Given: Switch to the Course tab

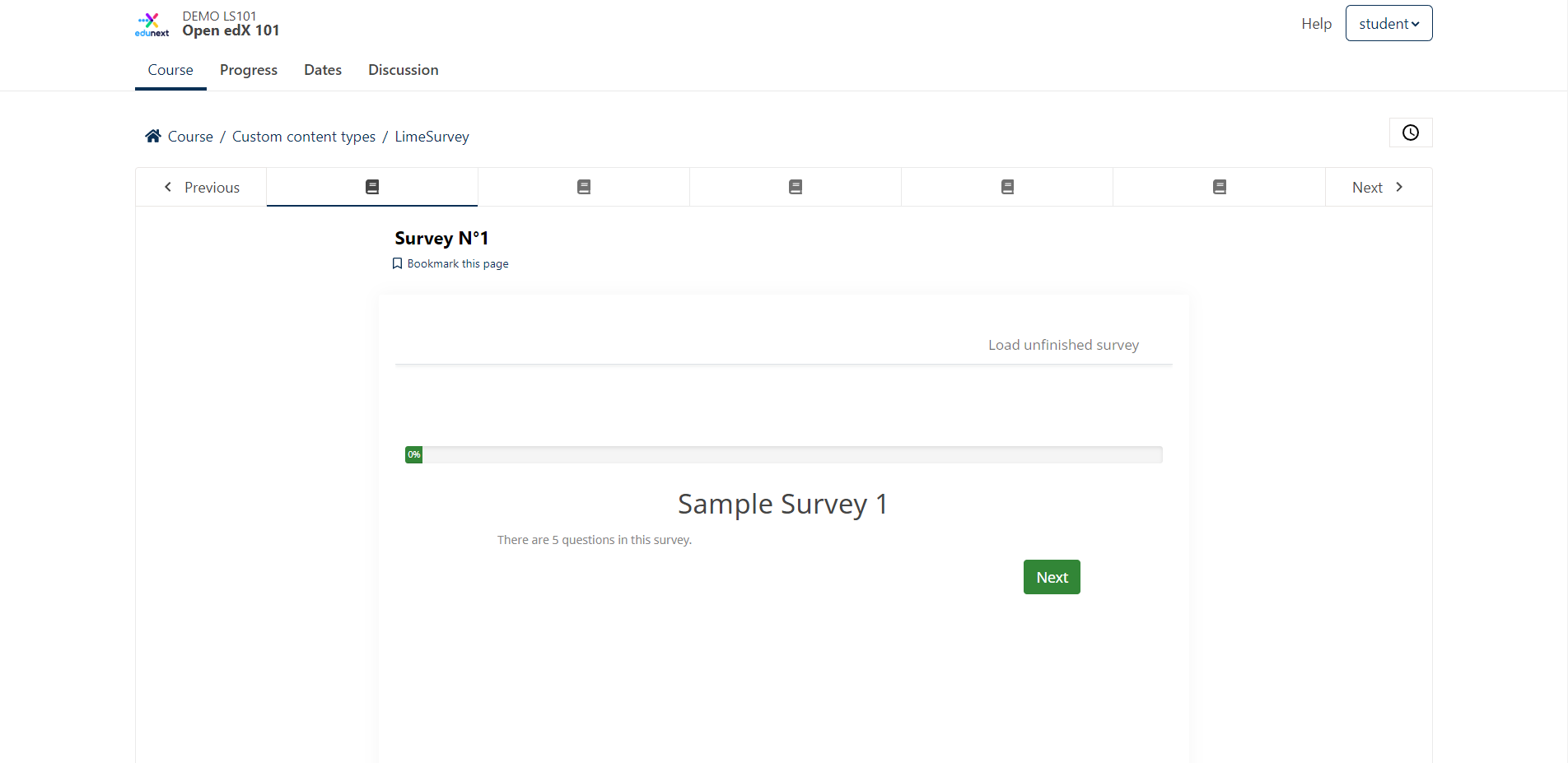Looking at the screenshot, I should [170, 70].
